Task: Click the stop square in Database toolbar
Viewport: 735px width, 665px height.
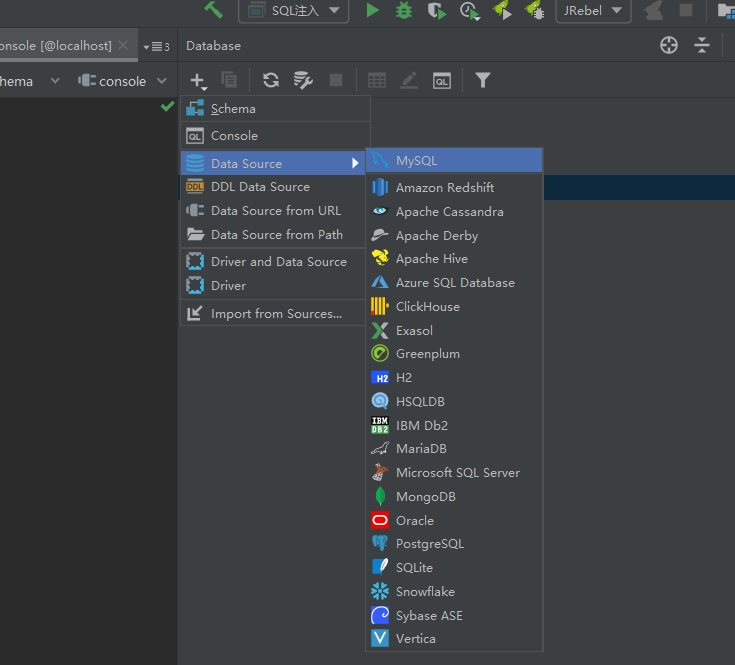Action: (x=336, y=80)
